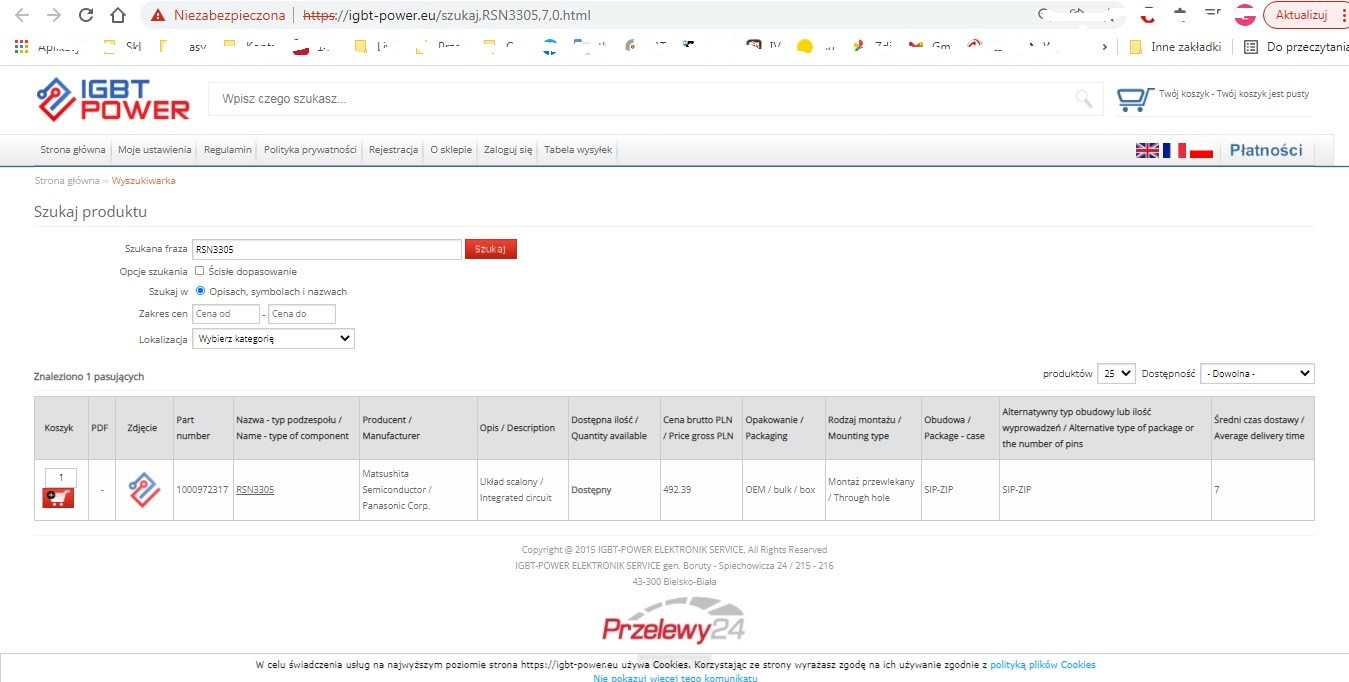
Task: Click the Cena do price field
Action: pyautogui.click(x=302, y=314)
